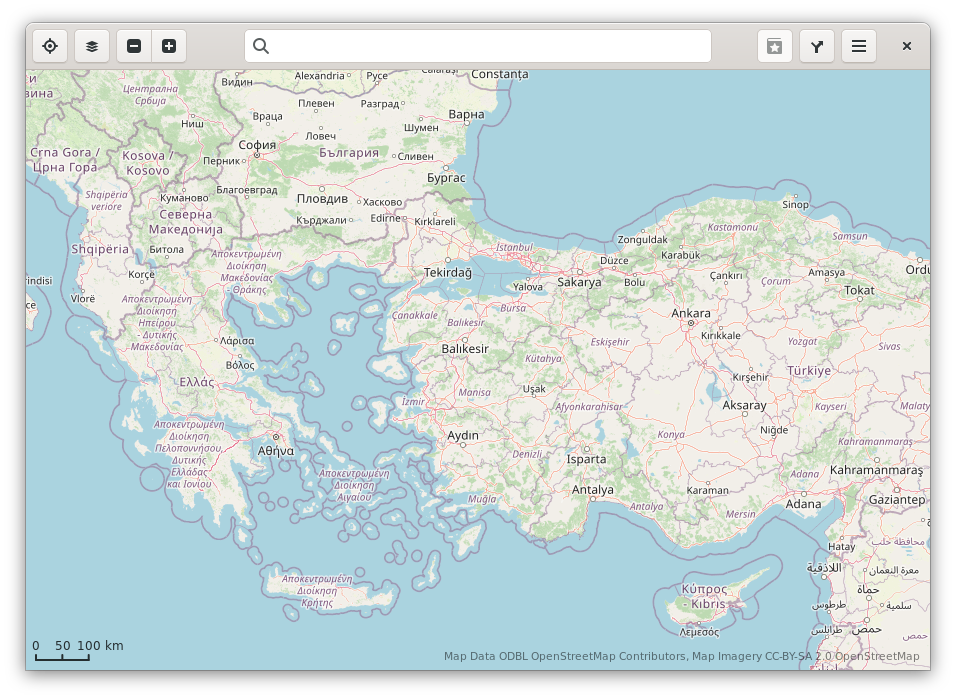
Task: Toggle the route planner sidebar
Action: (x=817, y=46)
